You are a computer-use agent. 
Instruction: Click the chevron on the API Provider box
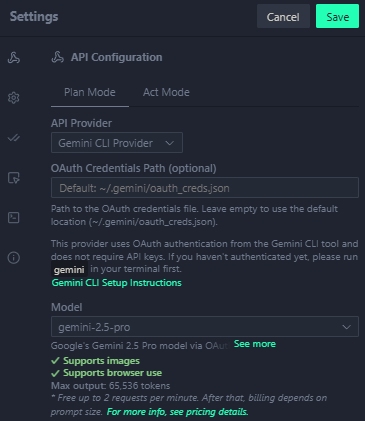(170, 143)
